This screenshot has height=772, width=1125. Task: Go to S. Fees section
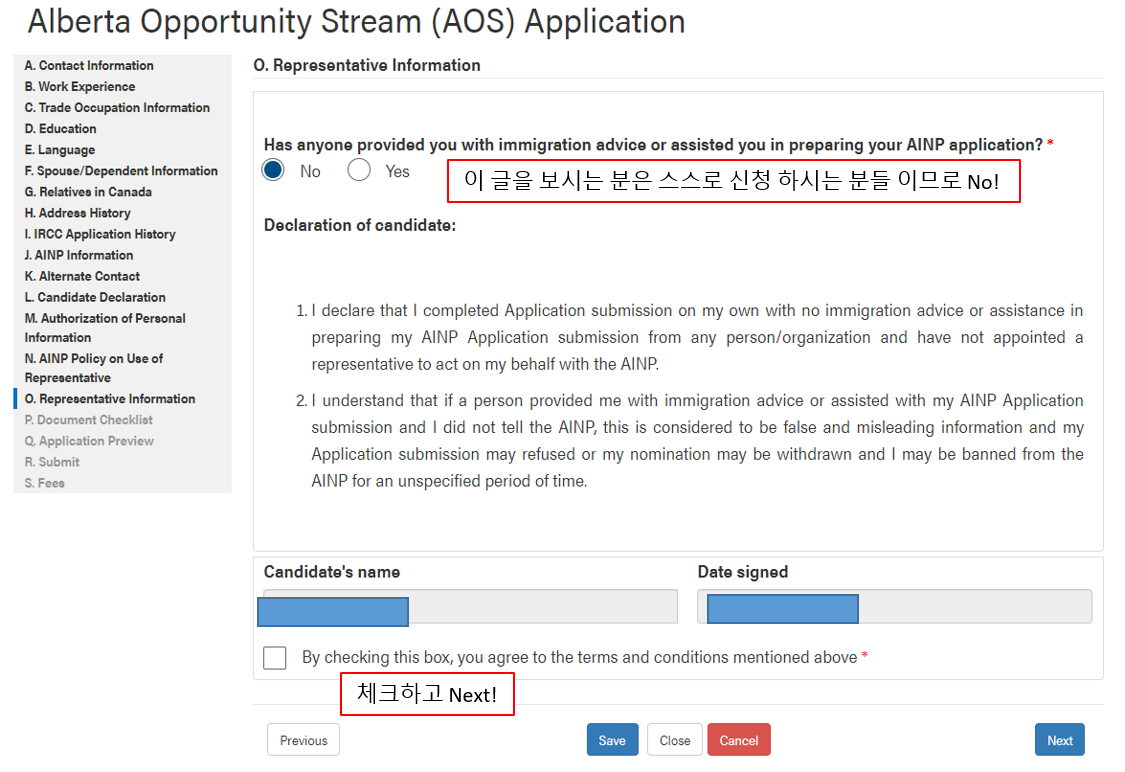pyautogui.click(x=44, y=483)
